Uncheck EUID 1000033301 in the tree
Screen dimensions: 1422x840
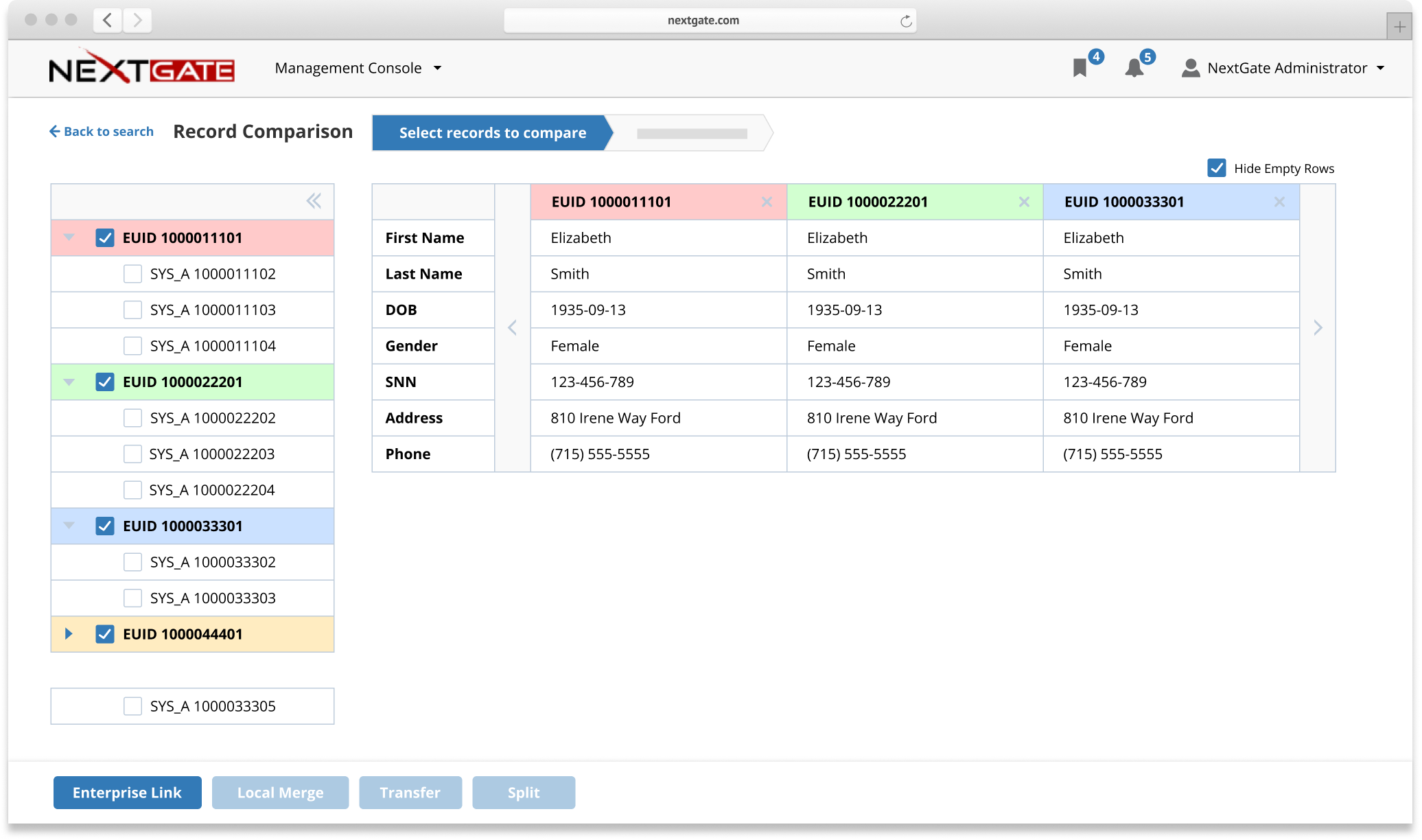coord(105,526)
